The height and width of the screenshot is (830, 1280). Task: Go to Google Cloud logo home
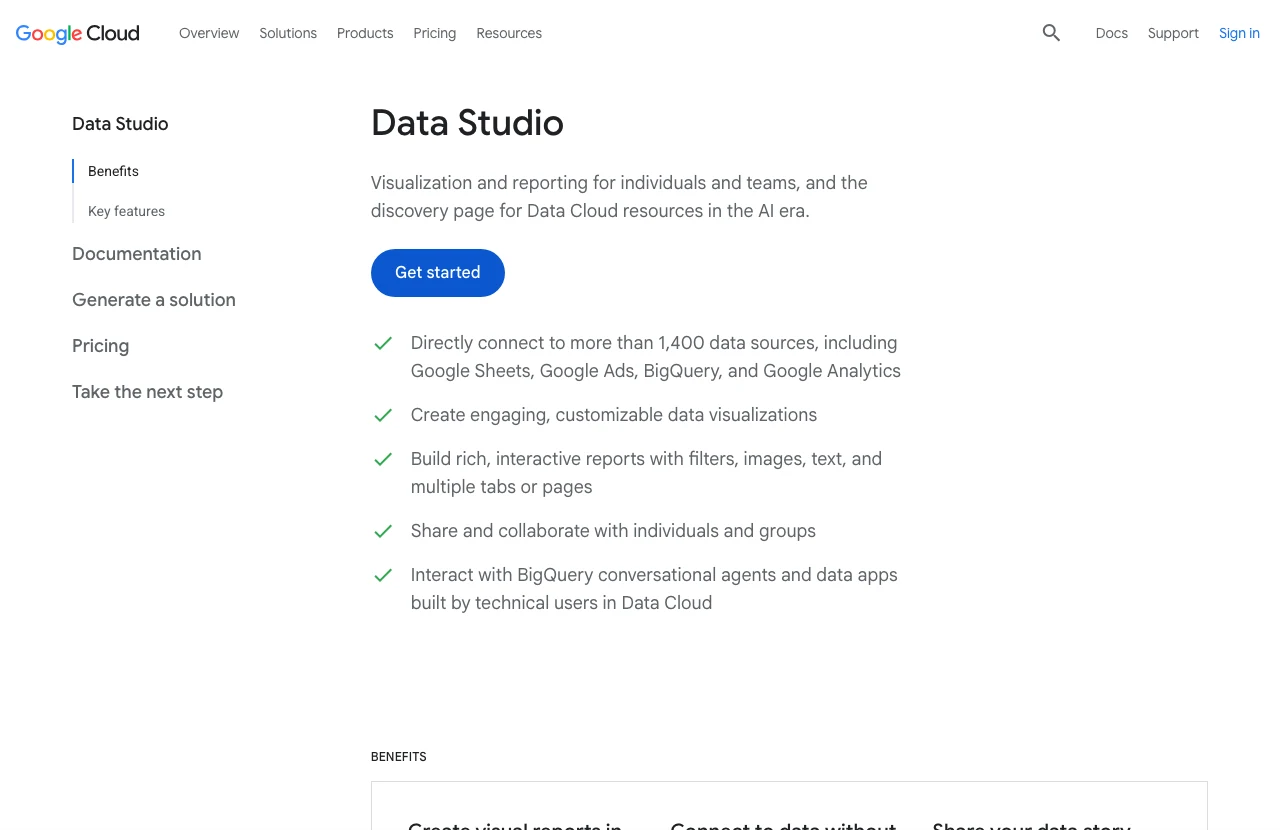pos(78,33)
